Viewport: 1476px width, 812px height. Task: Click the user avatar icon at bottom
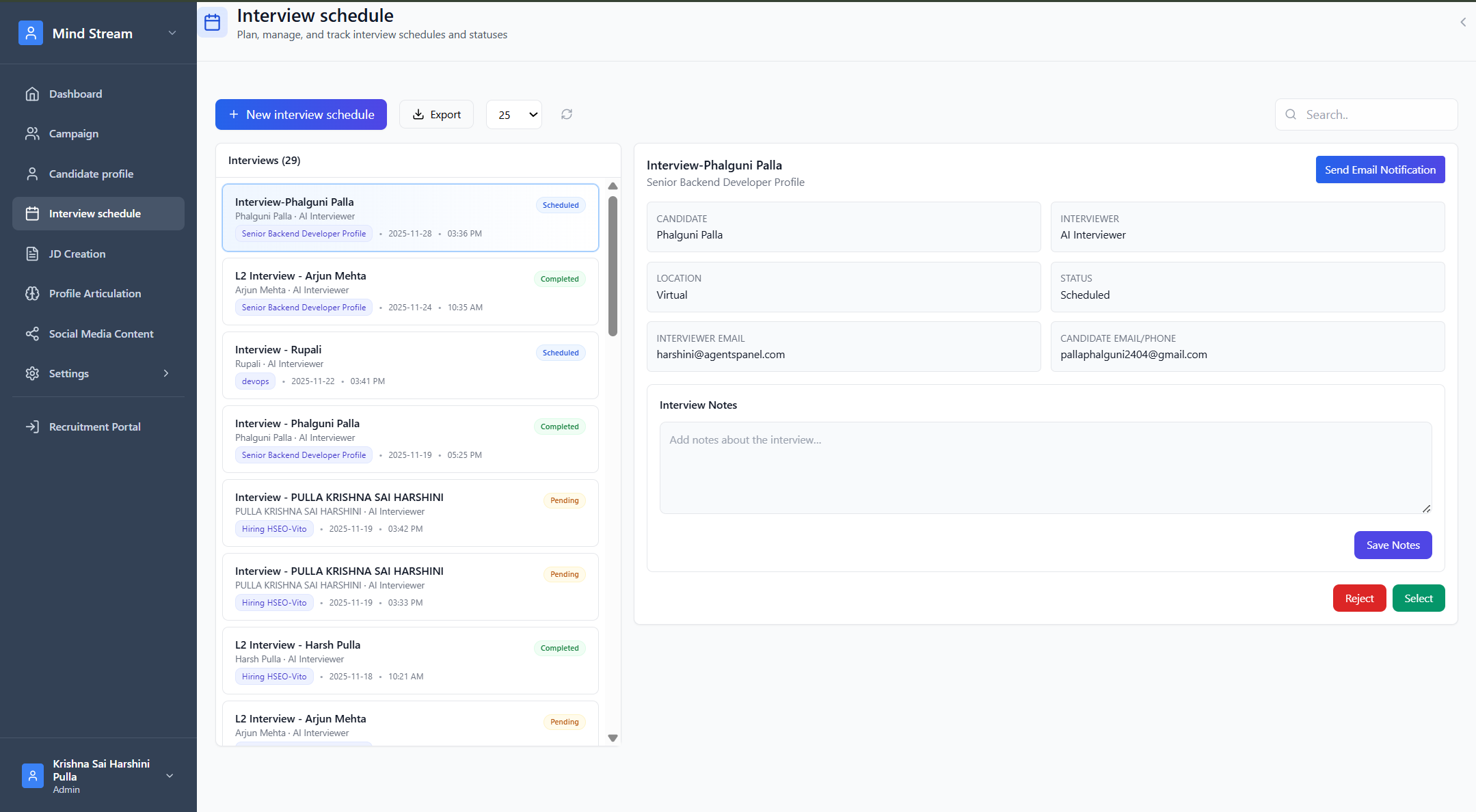point(32,776)
